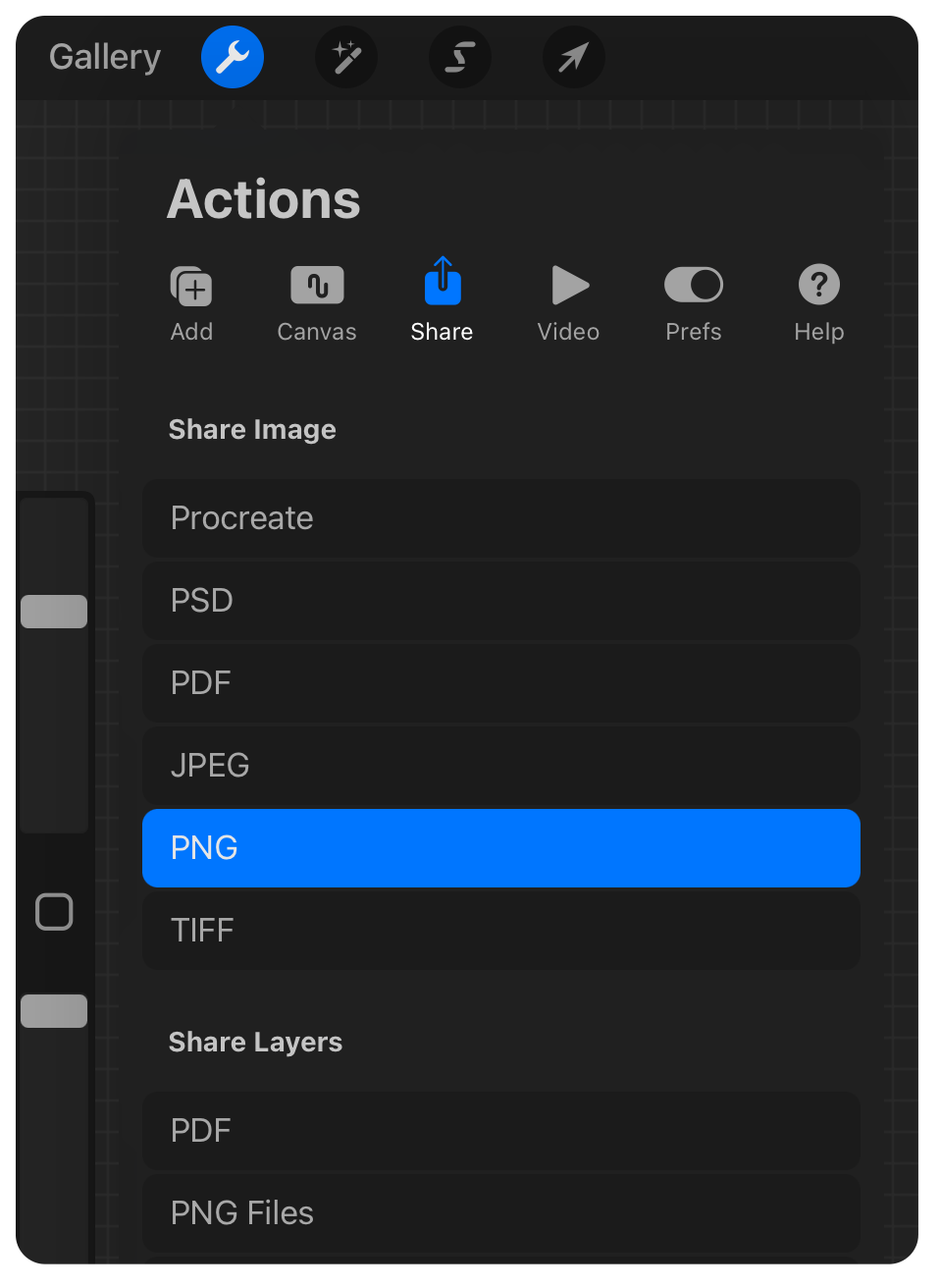940x1288 pixels.
Task: Open the Gallery view
Action: click(x=105, y=57)
